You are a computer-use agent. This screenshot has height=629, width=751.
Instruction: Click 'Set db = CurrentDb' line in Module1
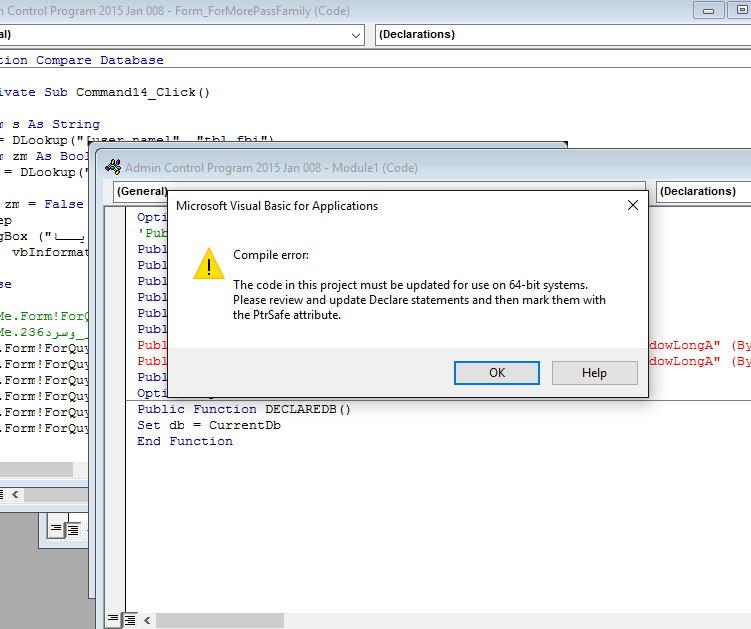[x=209, y=425]
